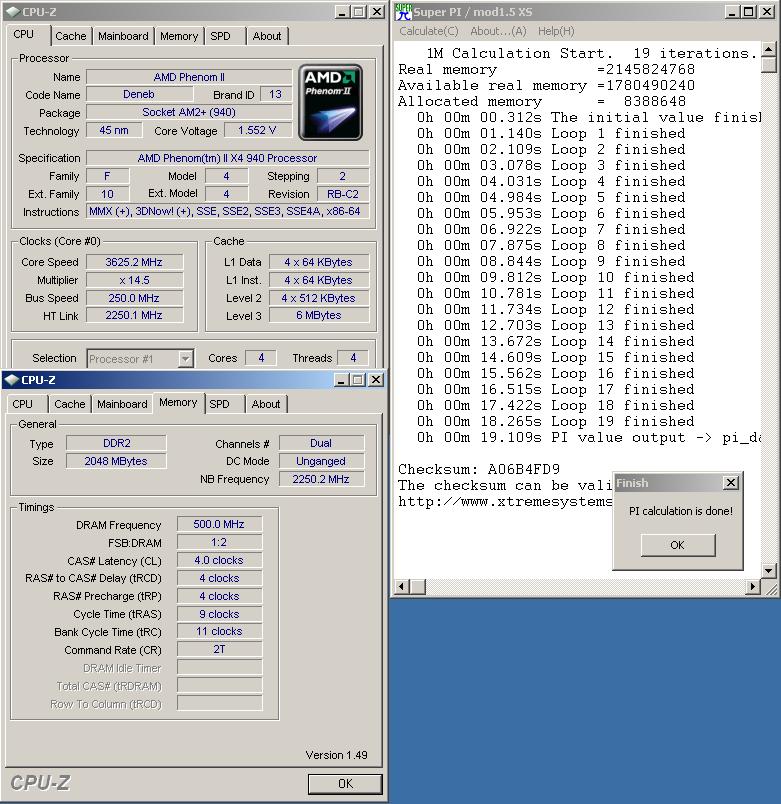This screenshot has height=804, width=781.
Task: Open Cache tab in lower CPU-Z window
Action: (x=70, y=404)
